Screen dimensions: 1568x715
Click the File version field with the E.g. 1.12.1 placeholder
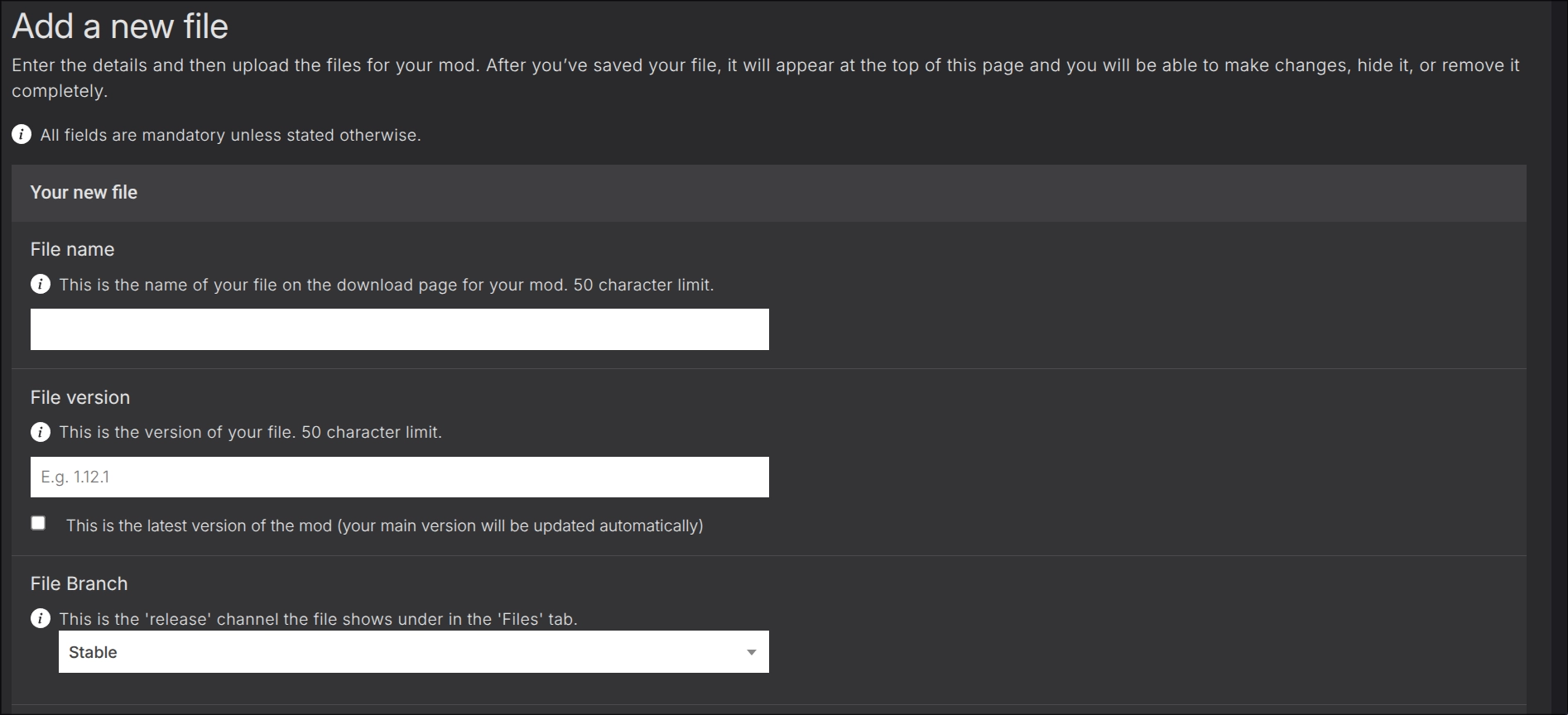tap(399, 477)
